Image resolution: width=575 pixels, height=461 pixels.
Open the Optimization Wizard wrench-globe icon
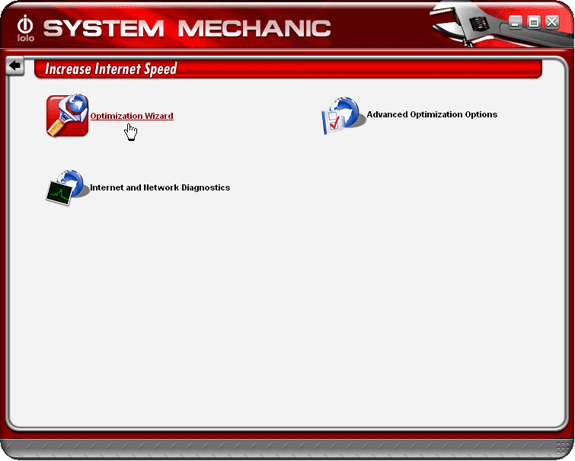[x=67, y=116]
